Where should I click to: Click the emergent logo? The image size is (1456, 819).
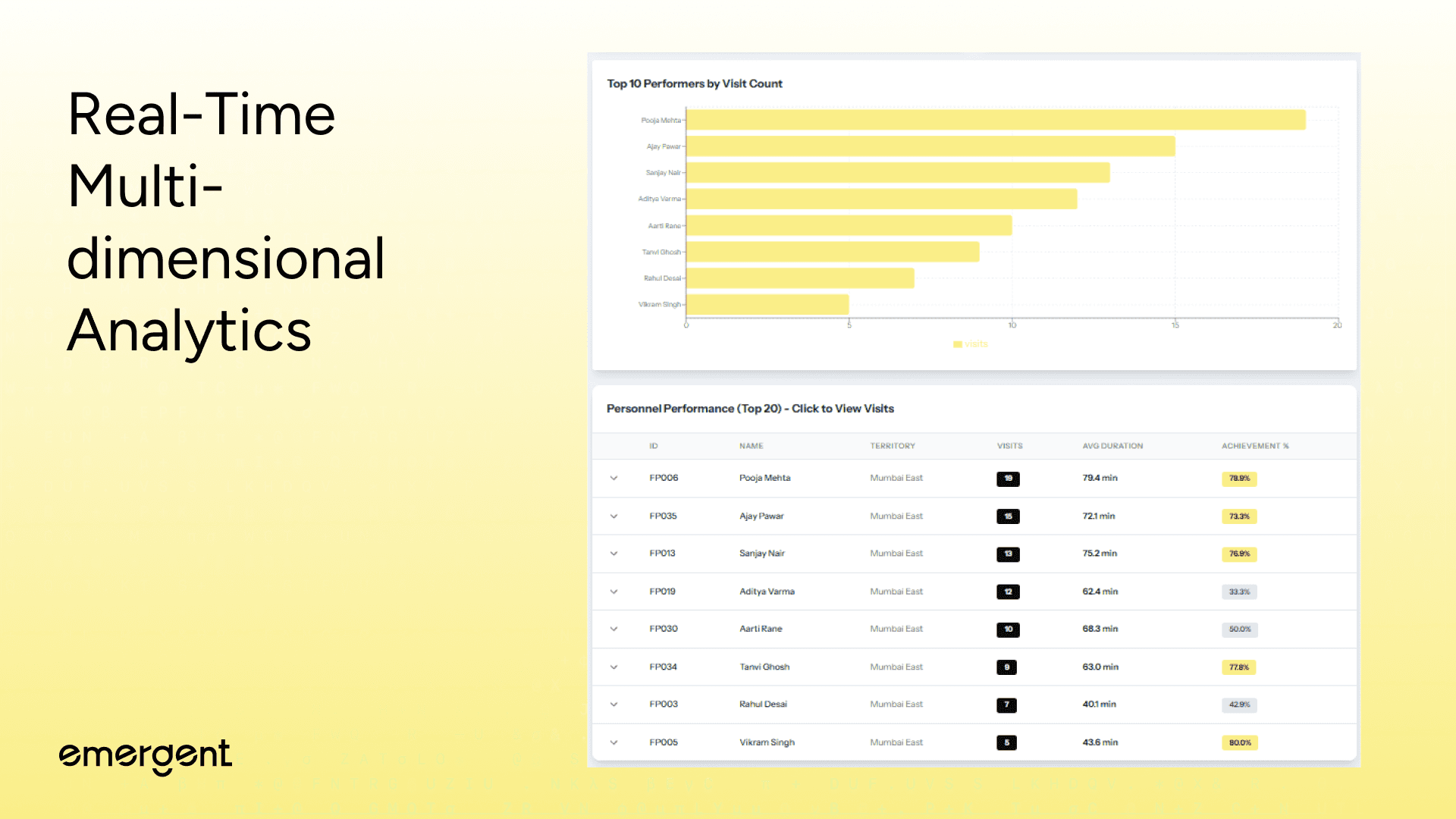coord(146,755)
